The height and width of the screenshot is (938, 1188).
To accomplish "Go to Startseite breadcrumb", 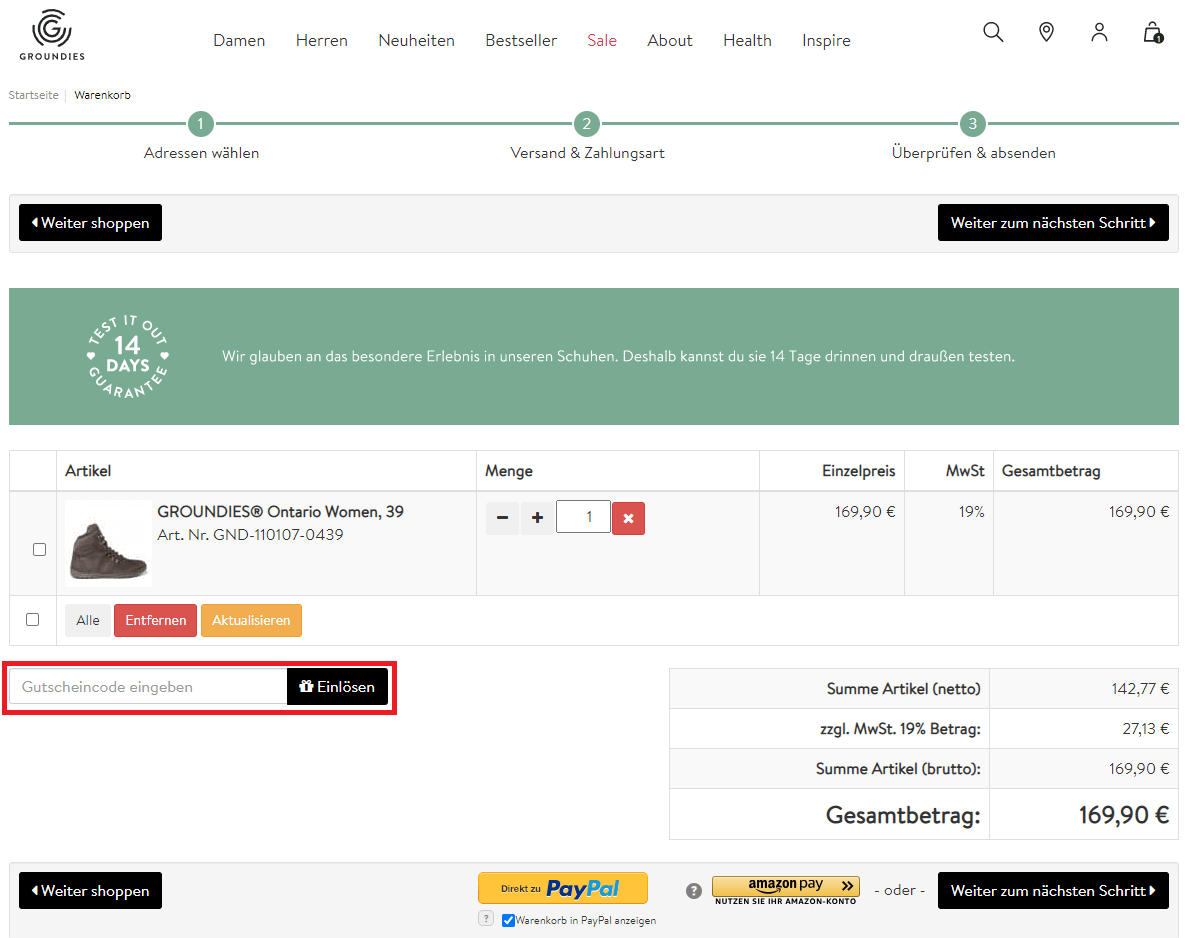I will click(x=33, y=95).
